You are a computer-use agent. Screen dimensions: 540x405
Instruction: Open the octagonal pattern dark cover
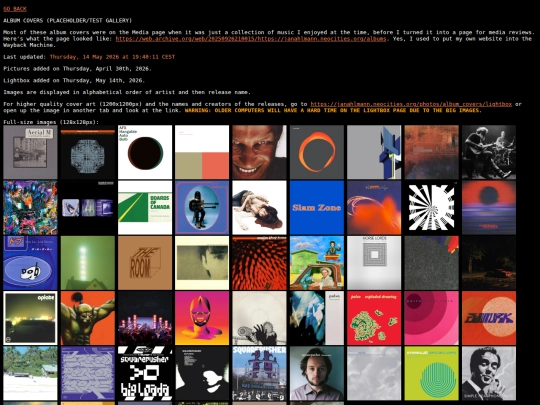pos(88,152)
